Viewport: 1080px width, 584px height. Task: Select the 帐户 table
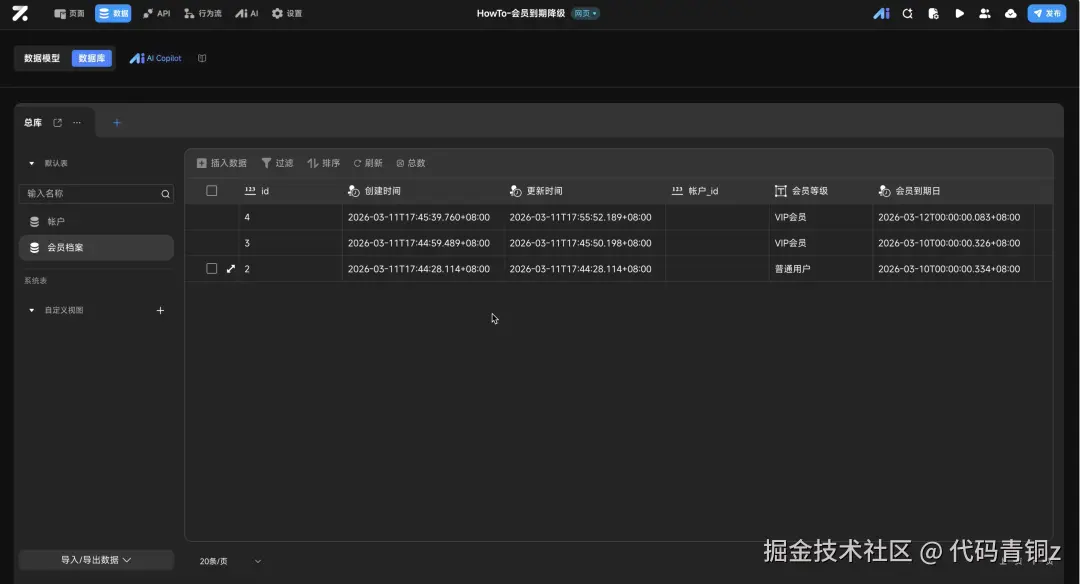coord(96,222)
